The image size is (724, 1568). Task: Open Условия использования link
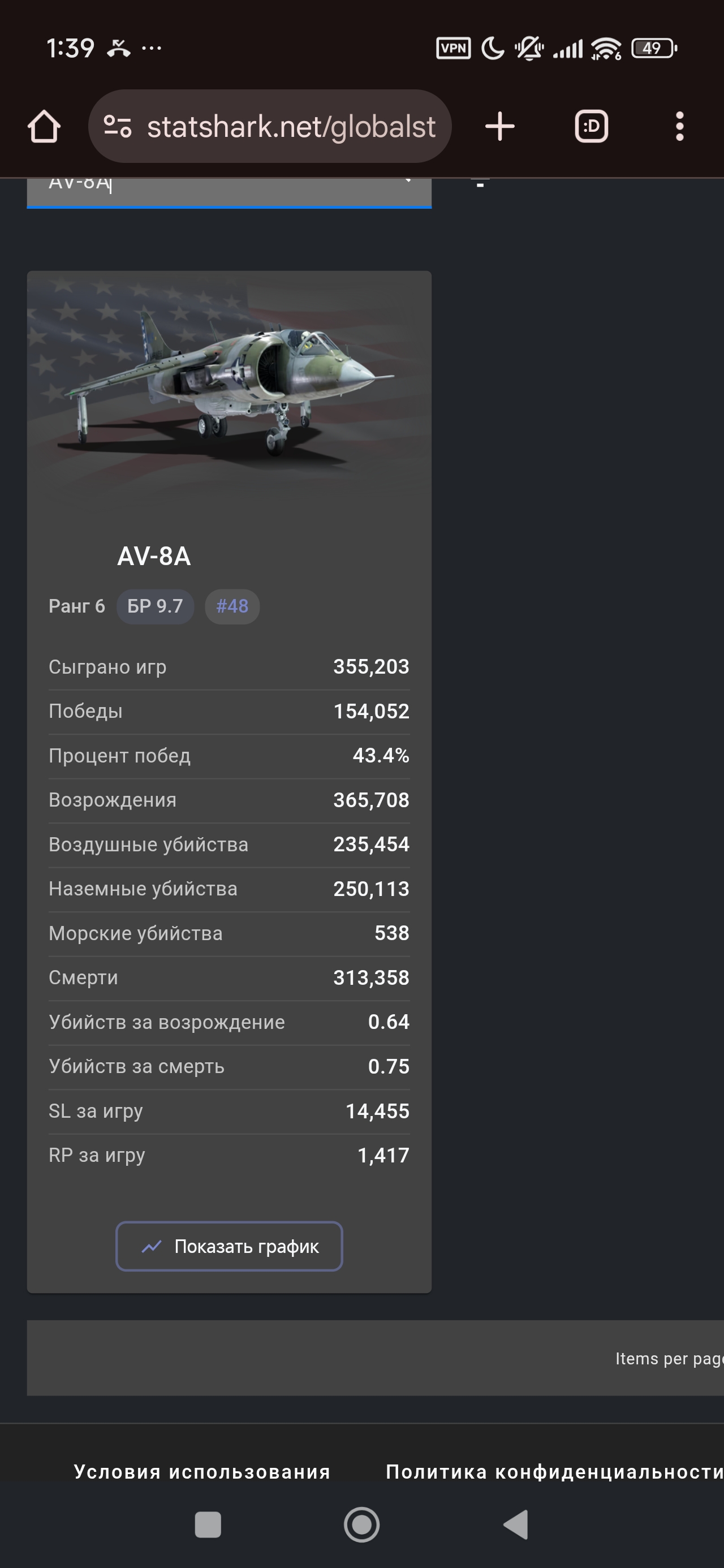tap(202, 1472)
